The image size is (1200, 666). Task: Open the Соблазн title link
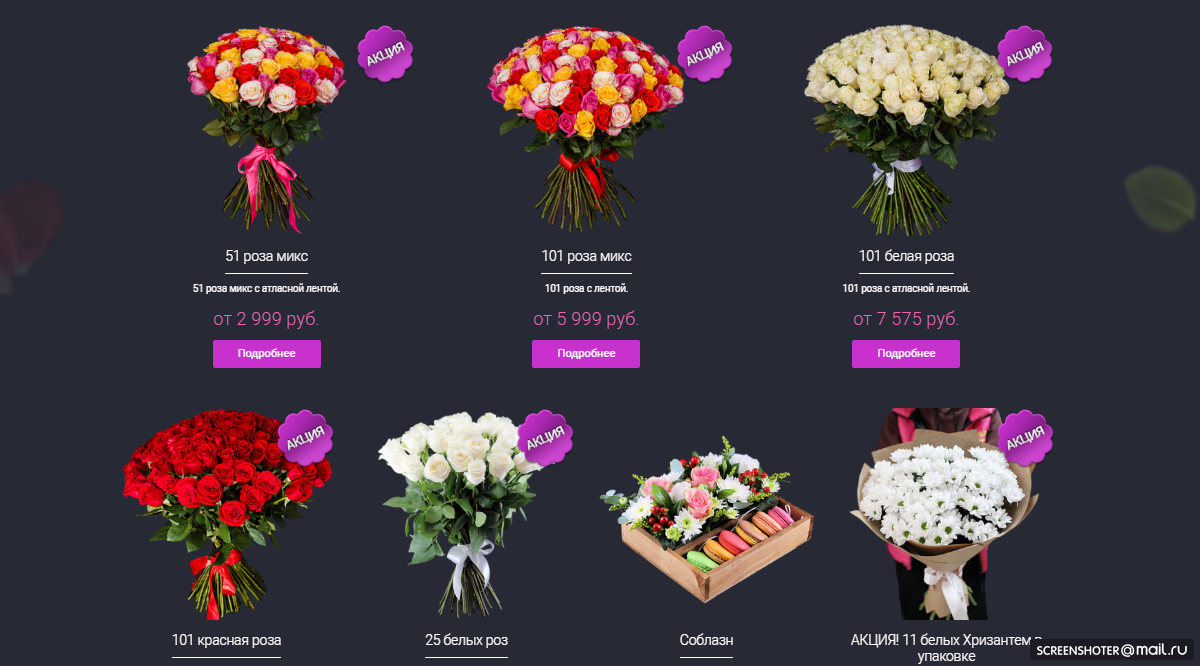(x=706, y=640)
